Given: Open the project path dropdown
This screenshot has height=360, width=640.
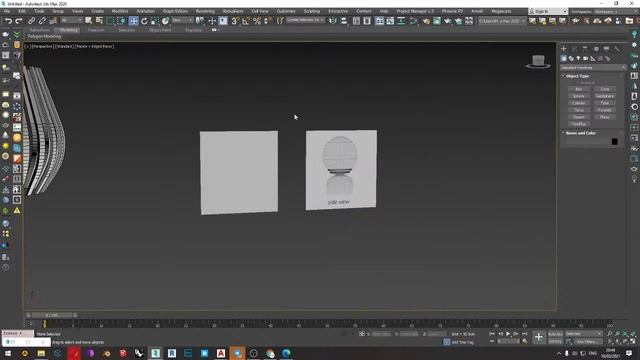Looking at the screenshot, I should (x=502, y=21).
